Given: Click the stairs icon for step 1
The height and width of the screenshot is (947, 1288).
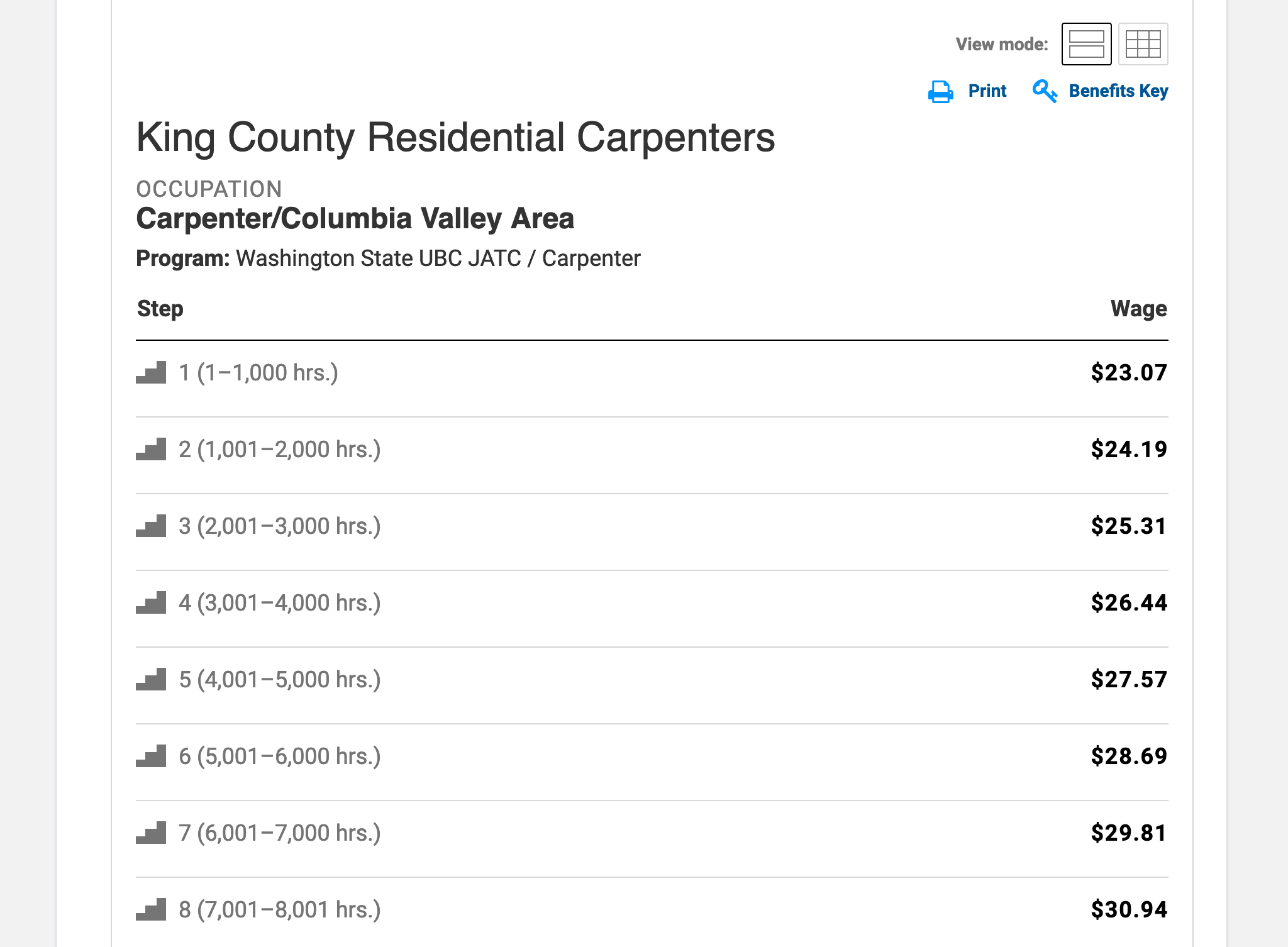Looking at the screenshot, I should (151, 373).
